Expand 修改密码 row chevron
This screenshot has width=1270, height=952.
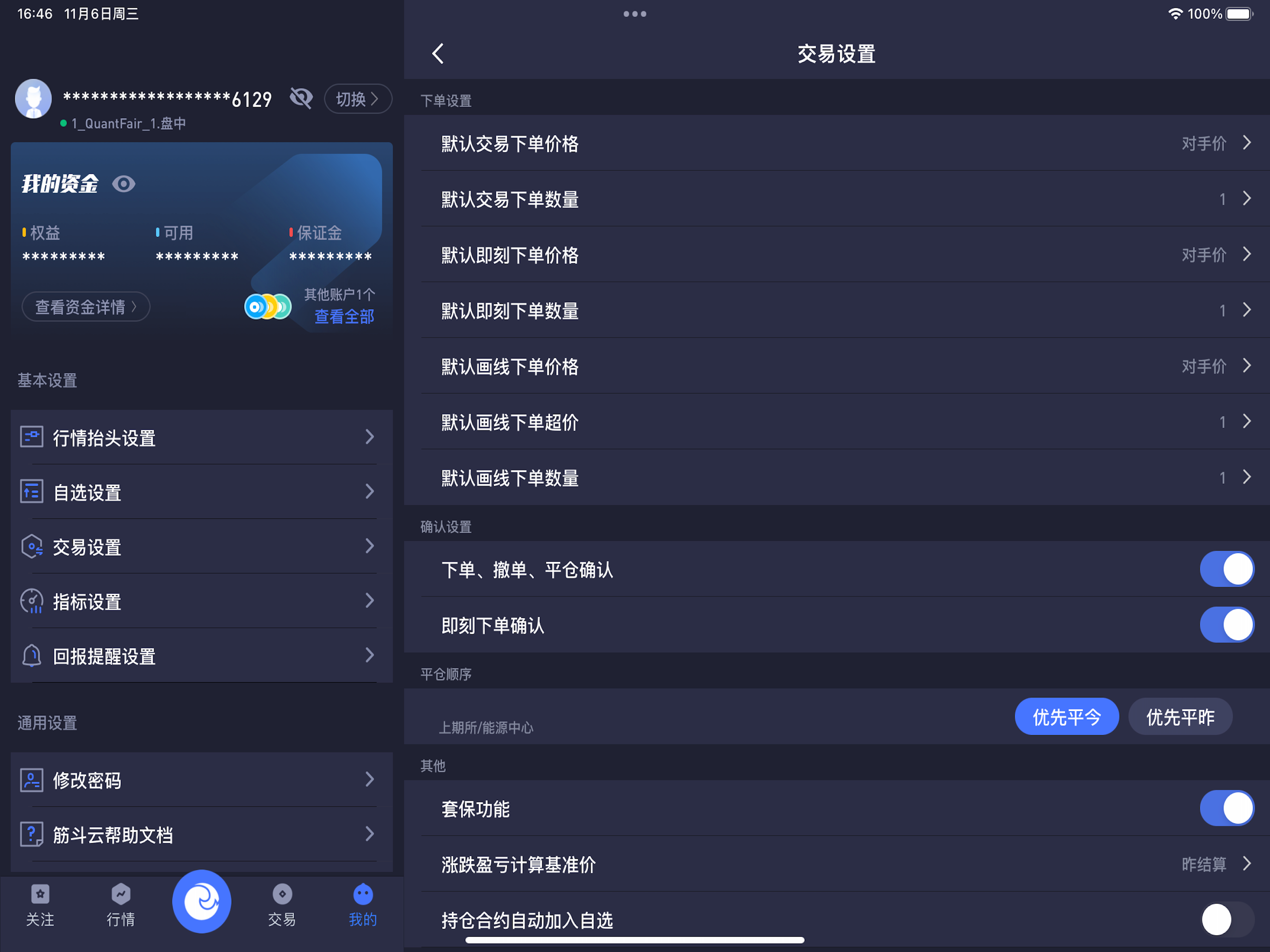coord(370,779)
